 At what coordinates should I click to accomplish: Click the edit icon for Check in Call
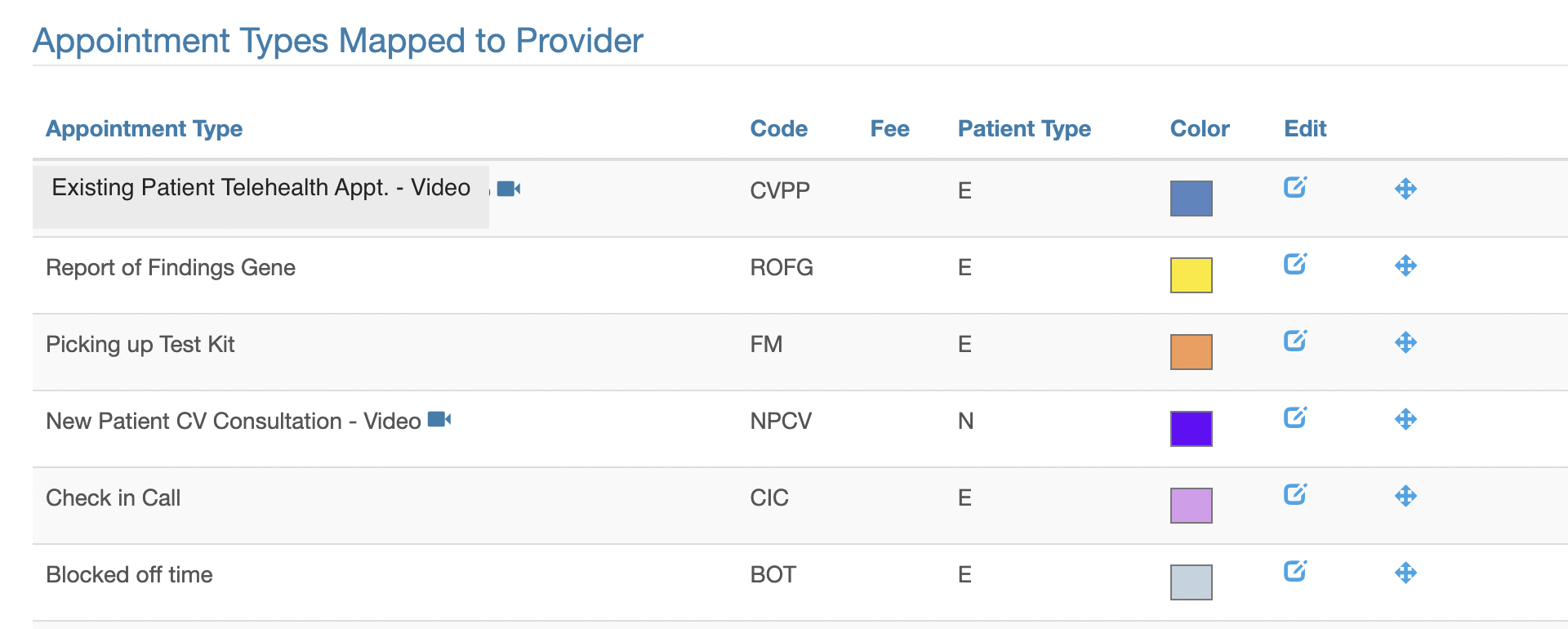pyautogui.click(x=1295, y=494)
